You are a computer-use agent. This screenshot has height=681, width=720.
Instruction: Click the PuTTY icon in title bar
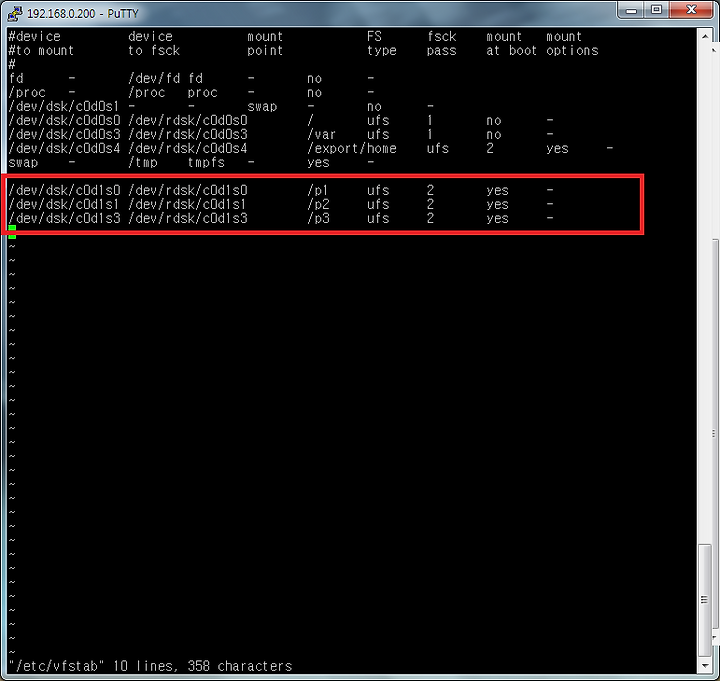click(x=14, y=13)
